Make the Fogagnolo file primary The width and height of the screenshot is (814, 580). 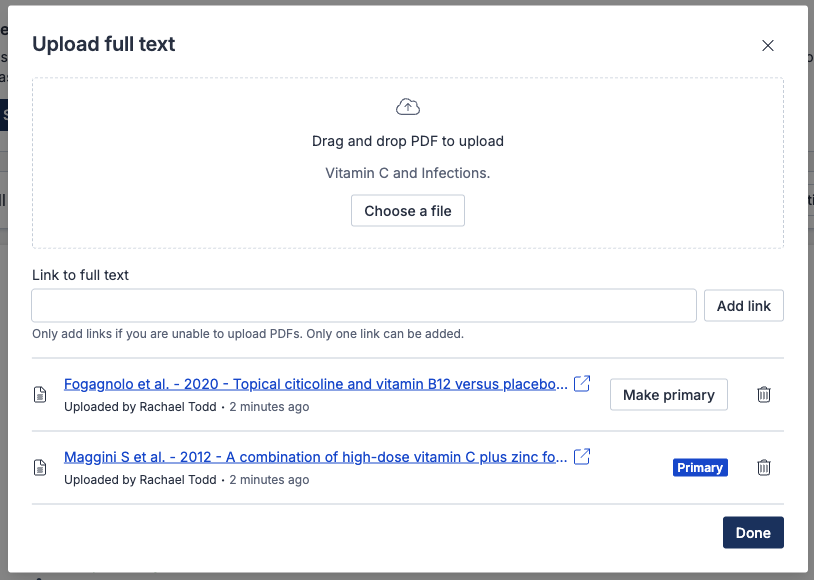pos(668,395)
